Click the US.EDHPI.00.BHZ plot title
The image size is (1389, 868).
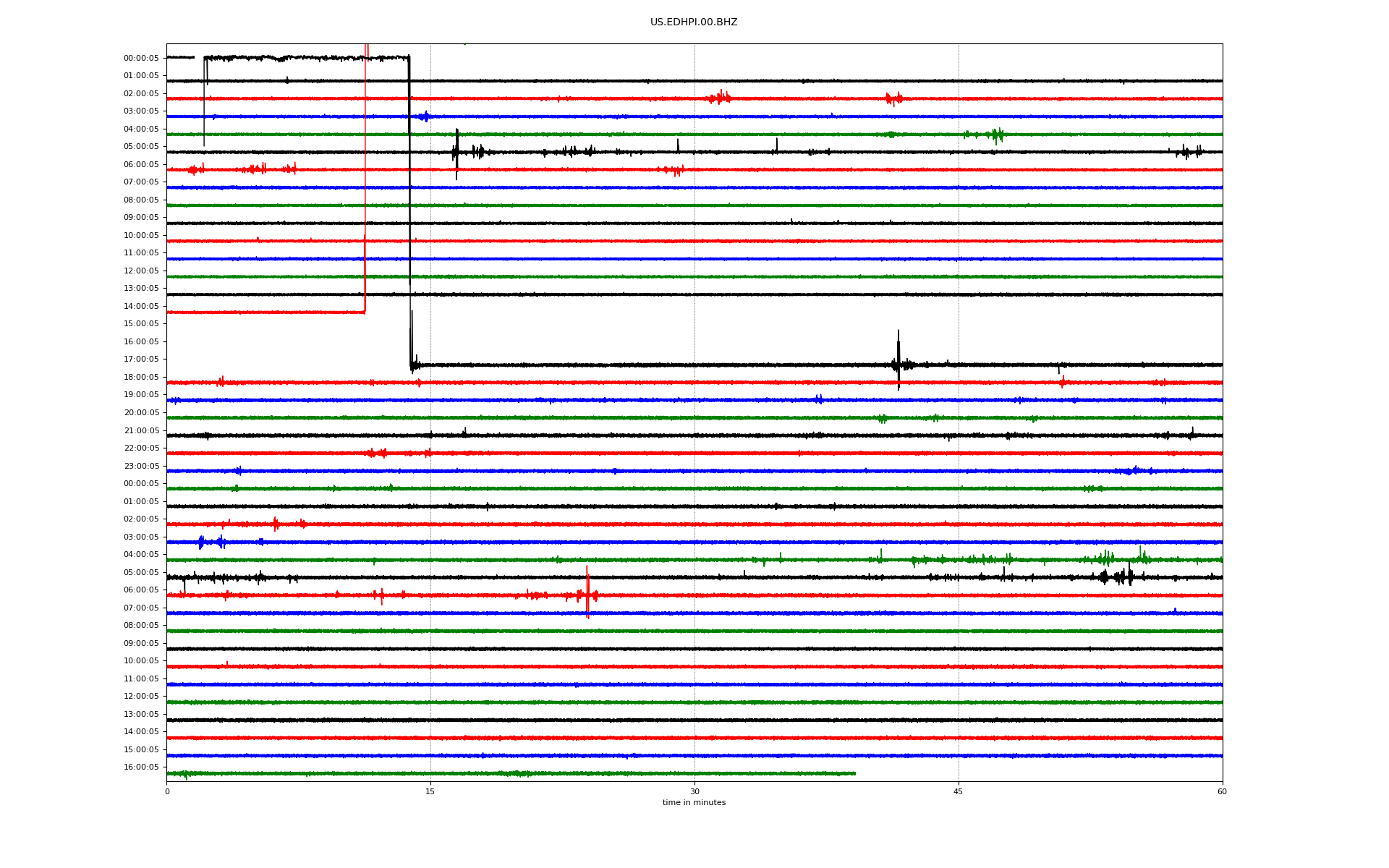coord(694,22)
